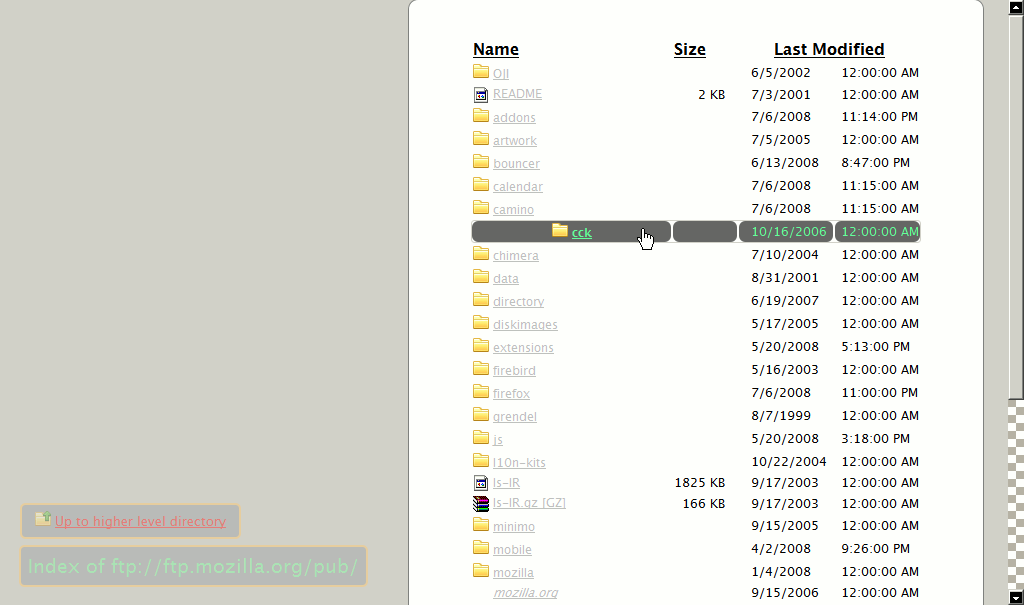This screenshot has width=1024, height=605.
Task: Open the diskimages directory link
Action: (525, 325)
